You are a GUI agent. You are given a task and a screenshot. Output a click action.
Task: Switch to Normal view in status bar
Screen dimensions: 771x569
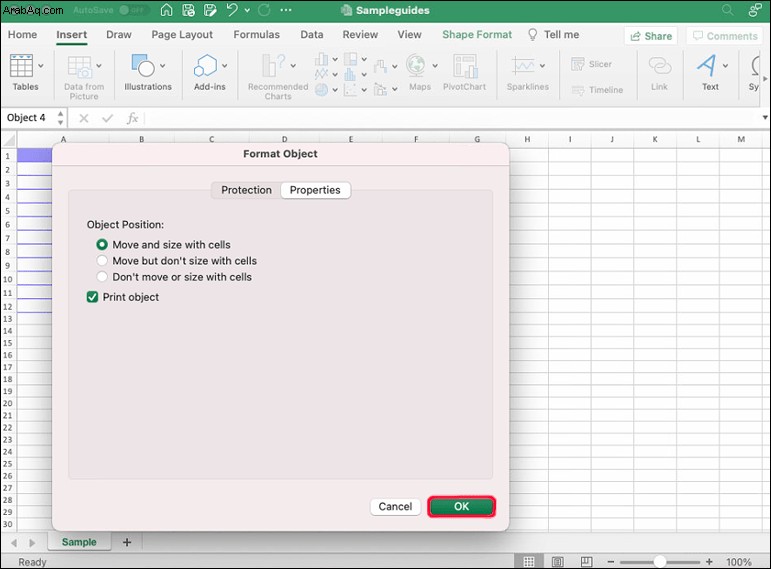coord(529,561)
